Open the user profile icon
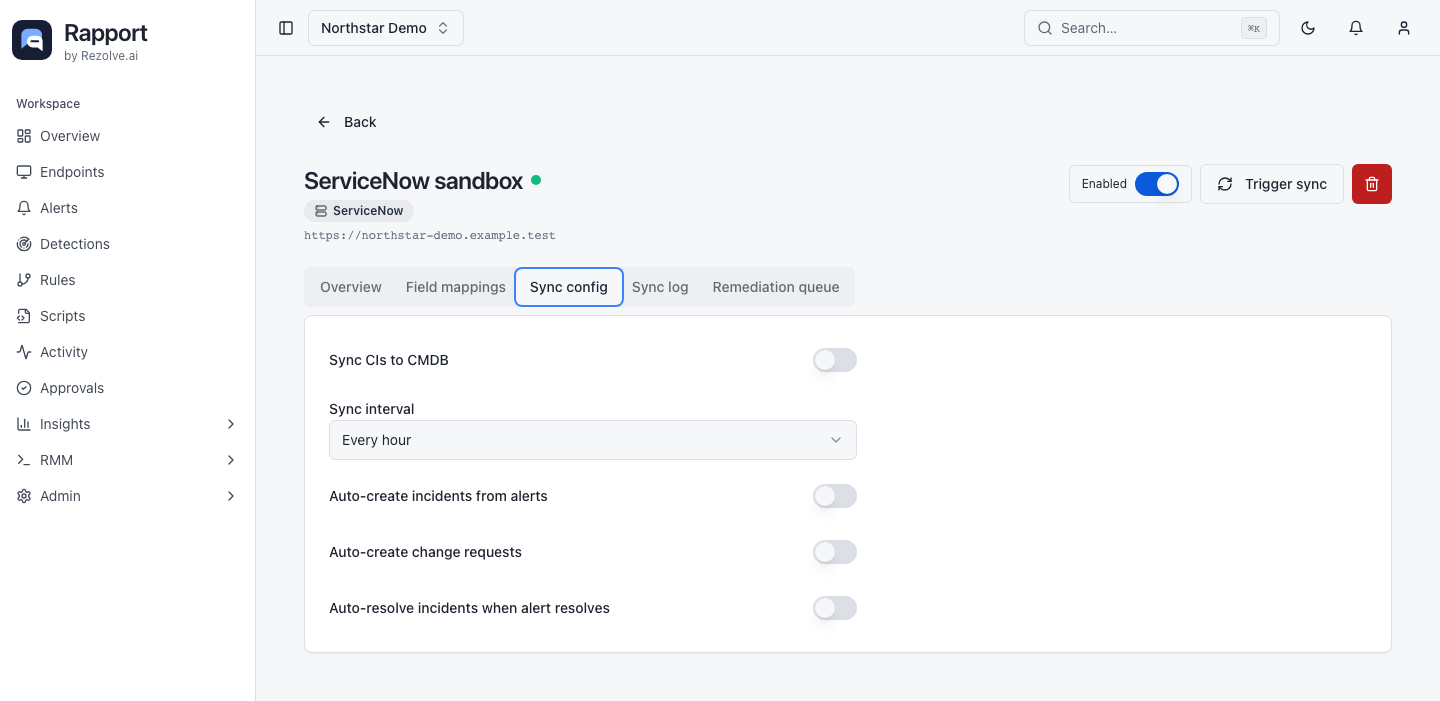 click(1404, 28)
